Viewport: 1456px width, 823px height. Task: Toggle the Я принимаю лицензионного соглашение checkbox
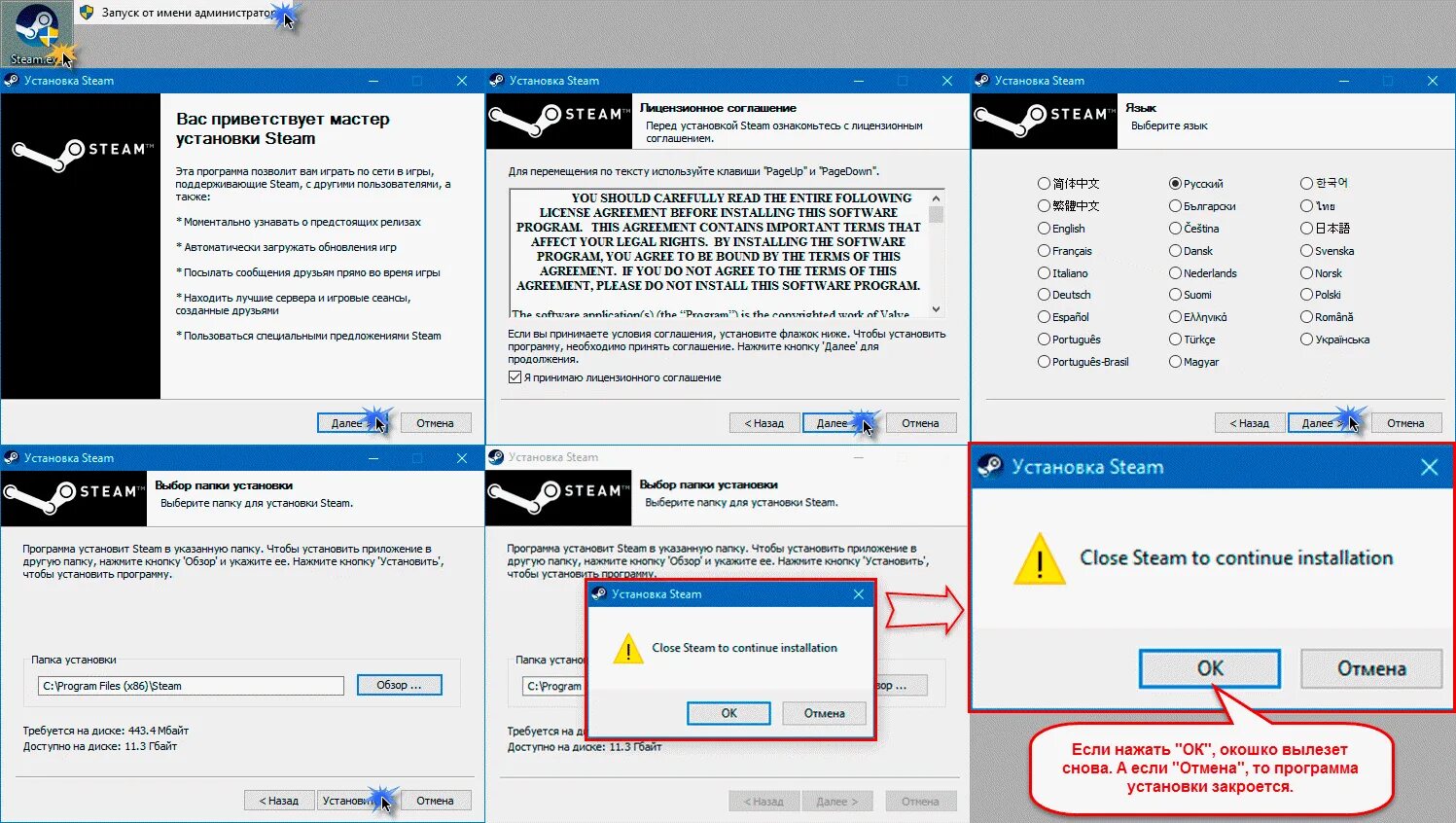point(515,377)
